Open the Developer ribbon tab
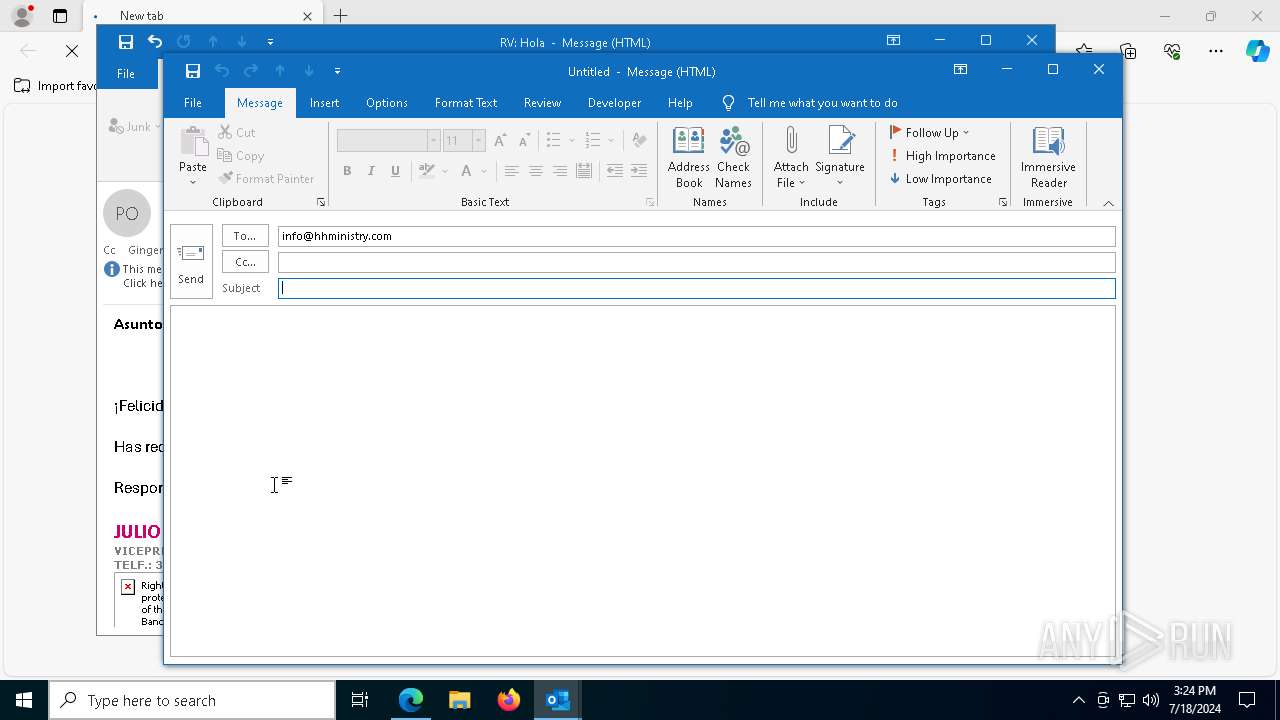The image size is (1280, 720). [x=614, y=103]
